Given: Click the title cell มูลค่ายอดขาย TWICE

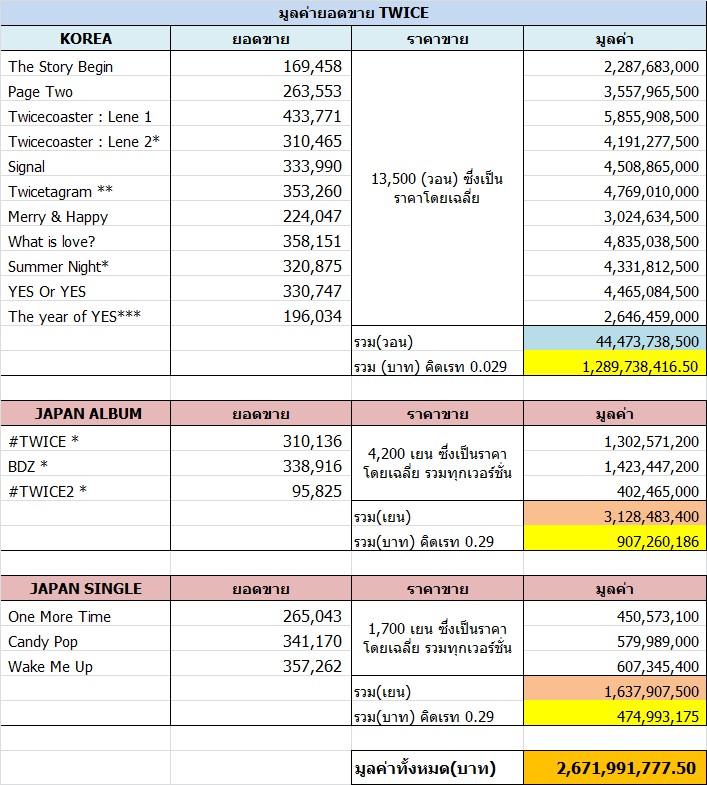Looking at the screenshot, I should point(353,13).
